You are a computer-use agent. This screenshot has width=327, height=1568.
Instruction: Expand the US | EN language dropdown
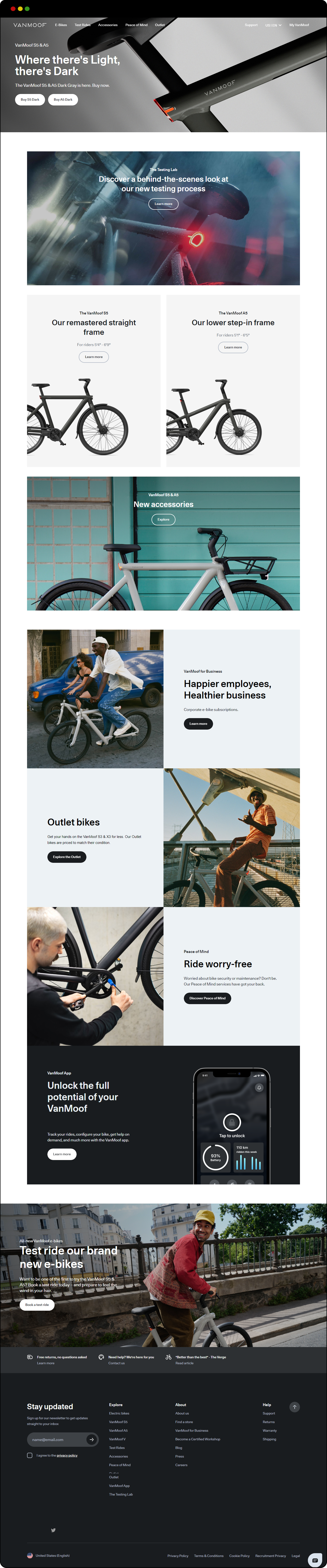point(273,25)
